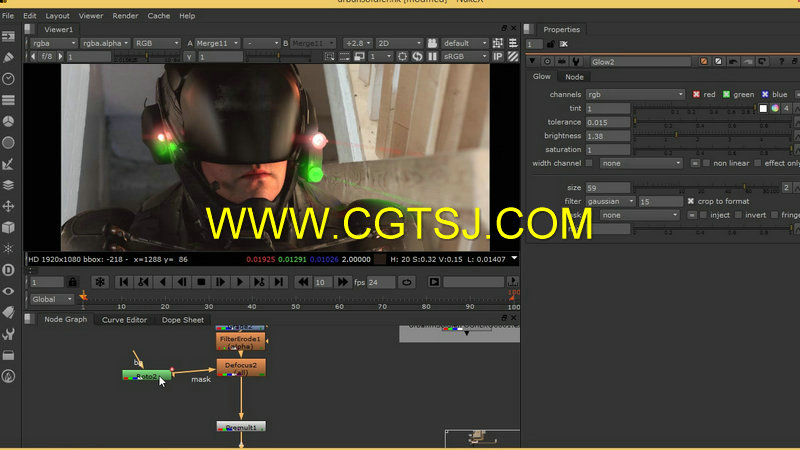Click the snowflake freeze GUI icon

pos(100,282)
